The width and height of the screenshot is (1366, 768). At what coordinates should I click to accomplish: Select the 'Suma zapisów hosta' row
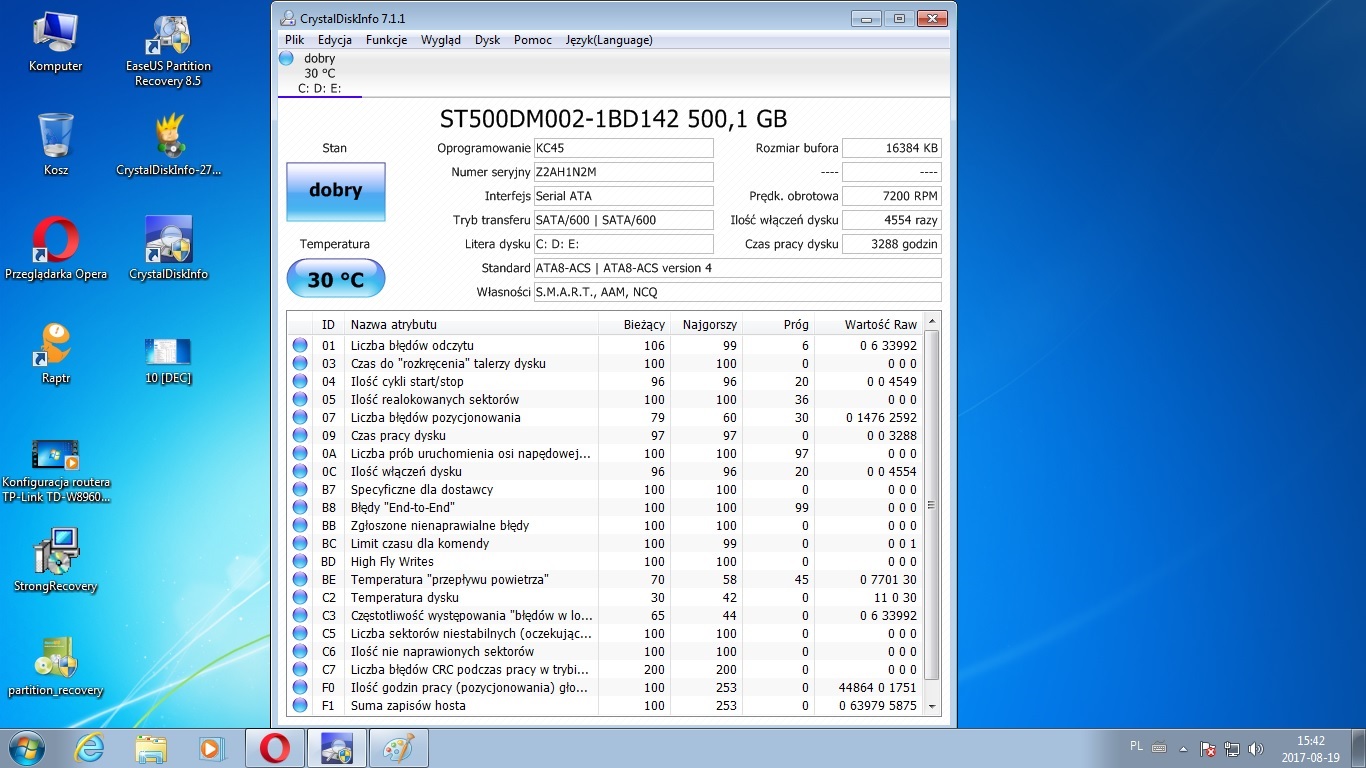(x=605, y=705)
